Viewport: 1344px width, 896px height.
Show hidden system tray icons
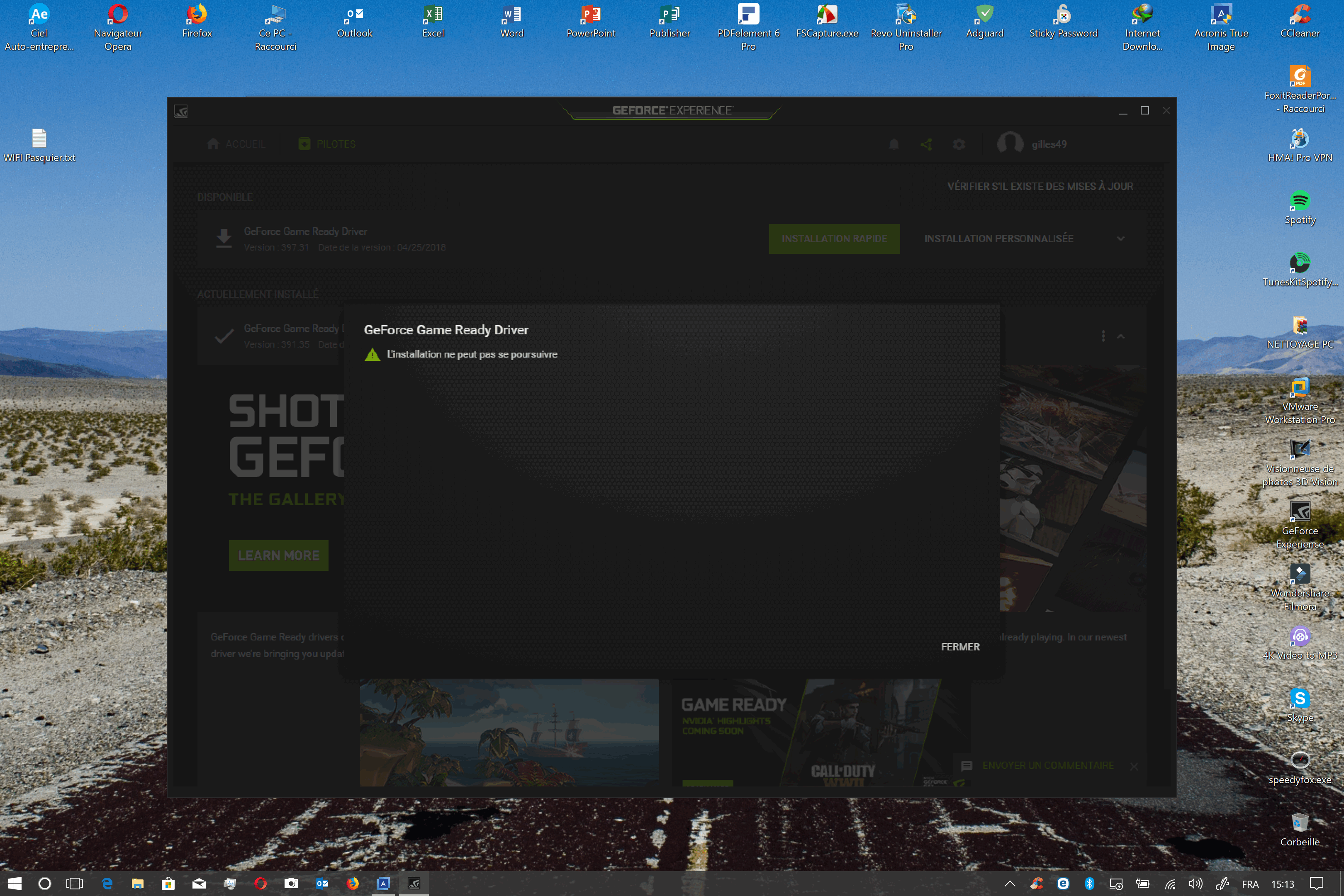point(1010,884)
